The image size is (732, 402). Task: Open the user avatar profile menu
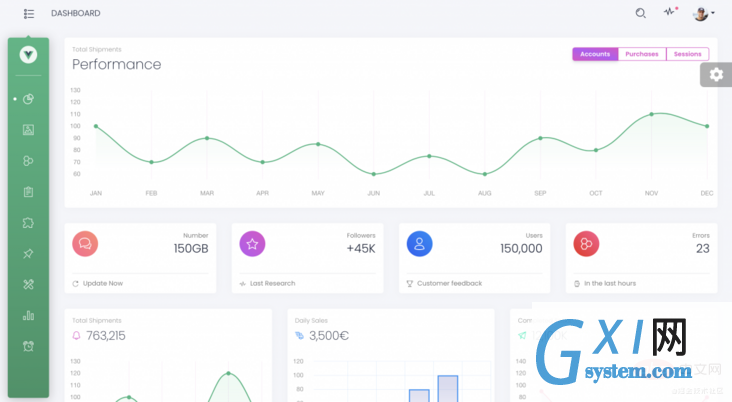tap(703, 14)
